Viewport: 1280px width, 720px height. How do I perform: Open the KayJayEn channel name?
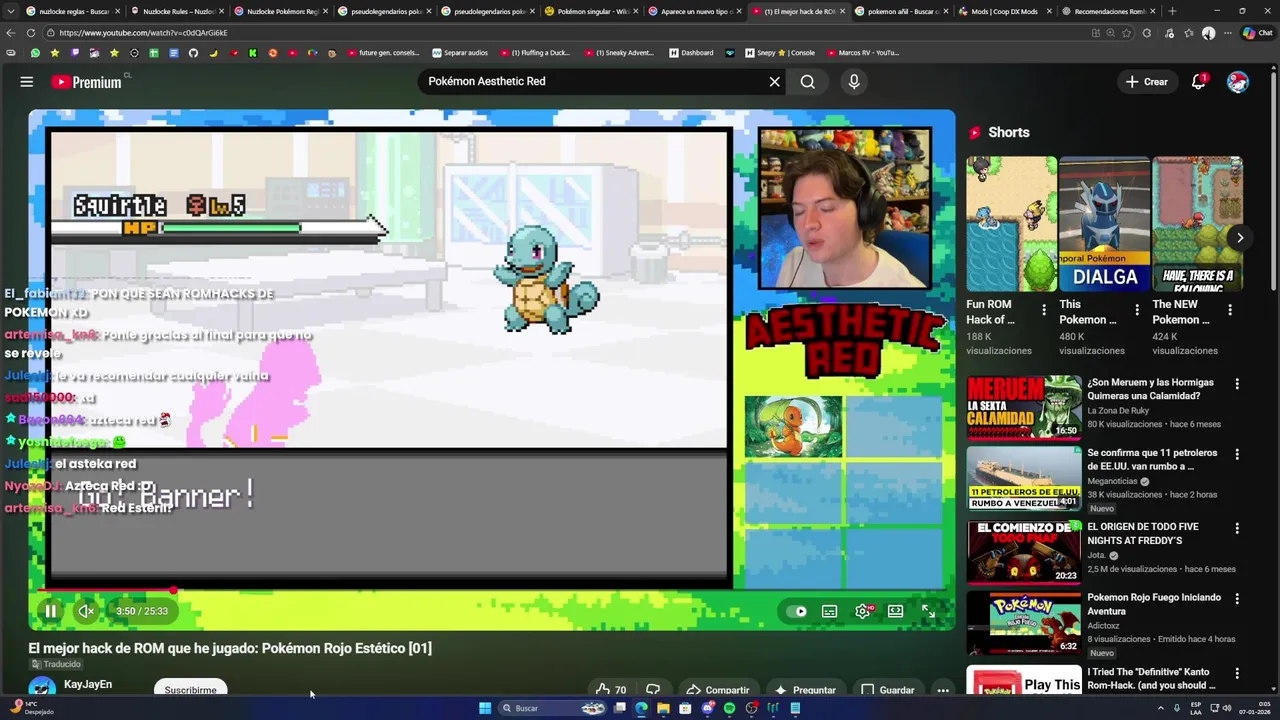88,685
